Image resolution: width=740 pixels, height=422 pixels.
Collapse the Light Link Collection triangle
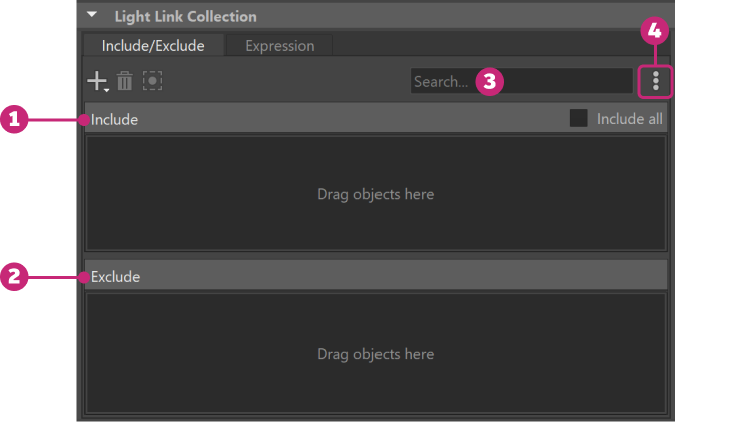[x=92, y=16]
